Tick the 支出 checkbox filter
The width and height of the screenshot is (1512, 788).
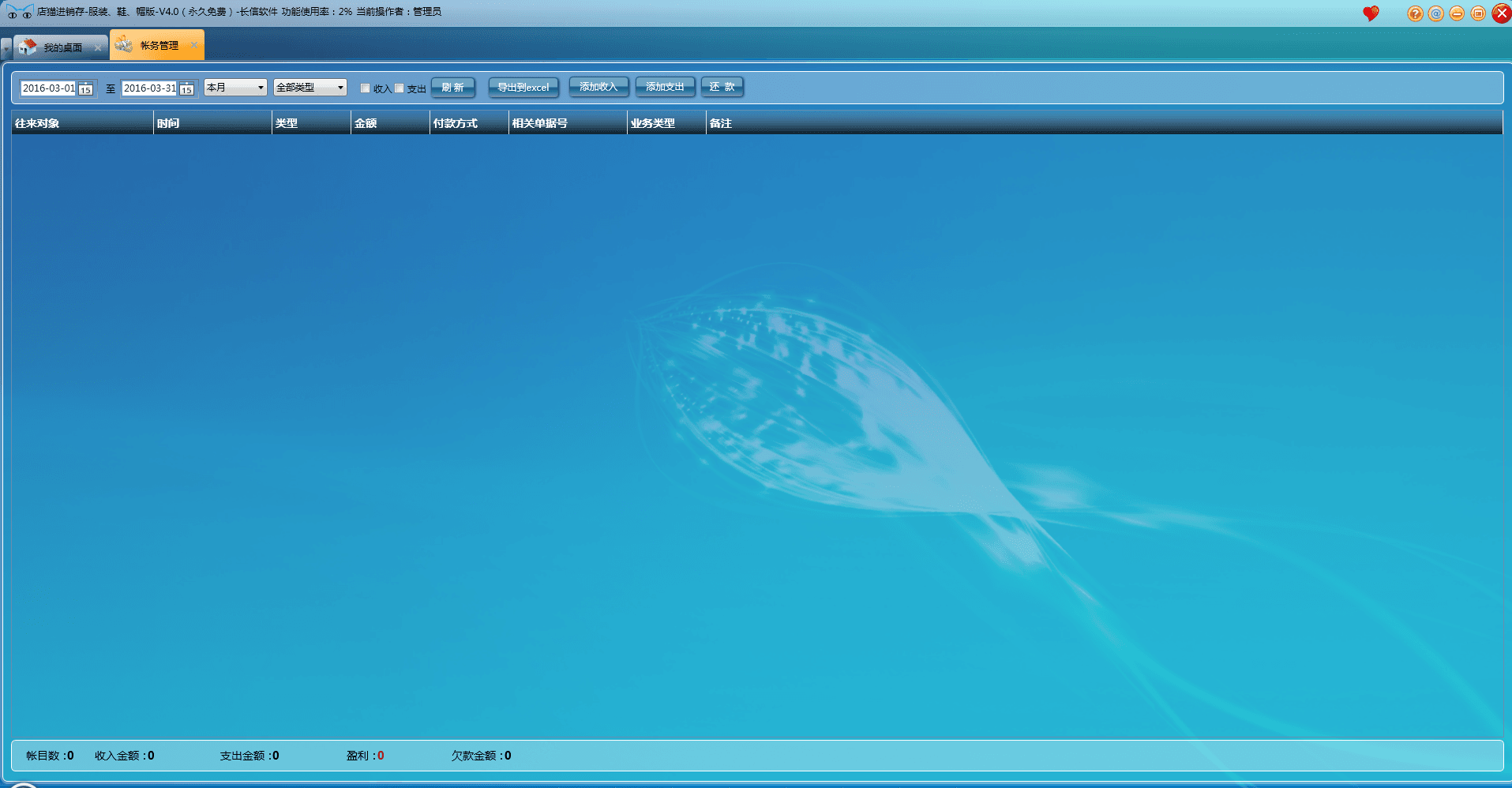(399, 88)
